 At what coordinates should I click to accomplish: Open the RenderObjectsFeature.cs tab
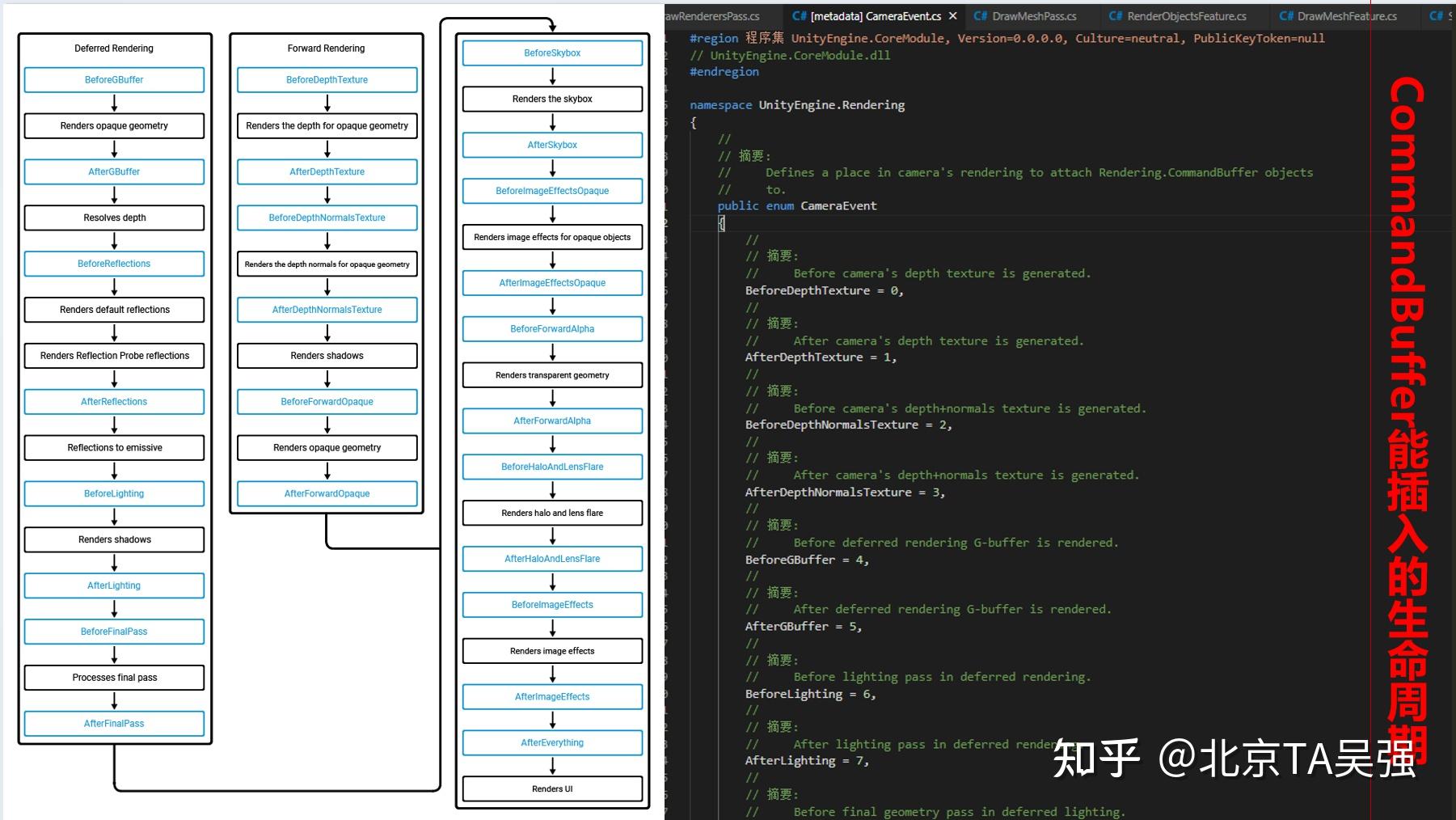(1180, 15)
